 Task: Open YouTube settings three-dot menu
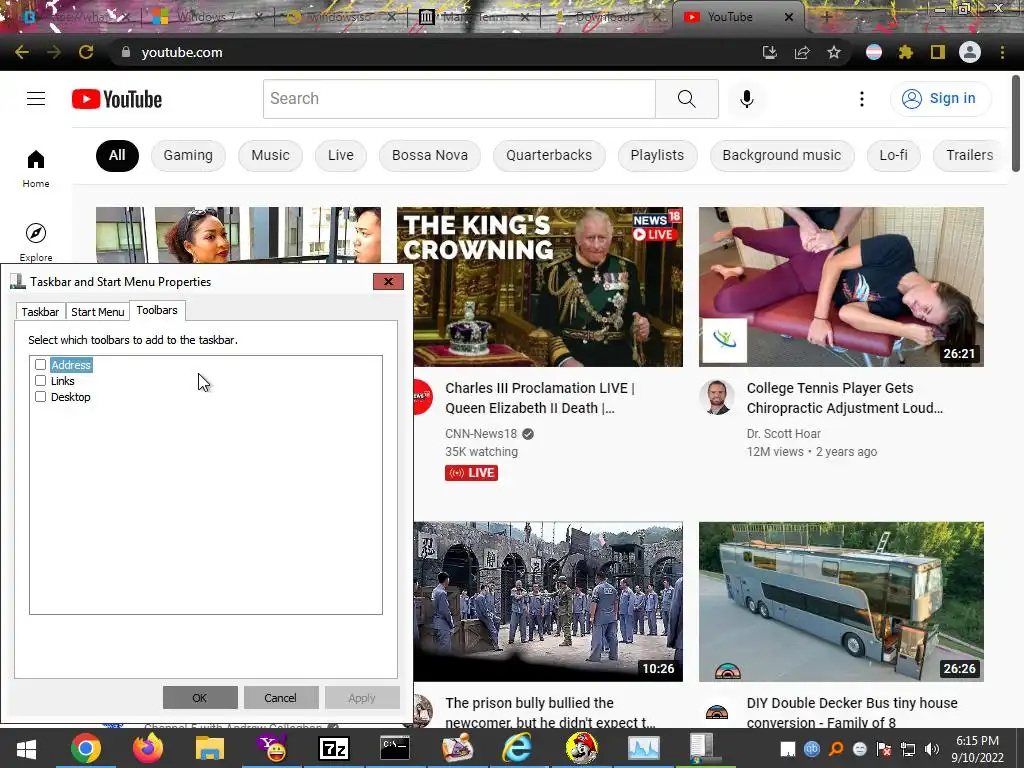(862, 99)
